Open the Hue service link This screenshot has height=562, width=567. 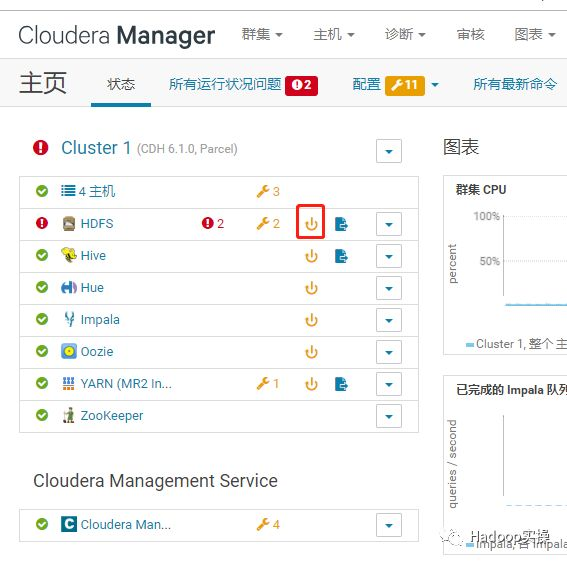(x=92, y=288)
